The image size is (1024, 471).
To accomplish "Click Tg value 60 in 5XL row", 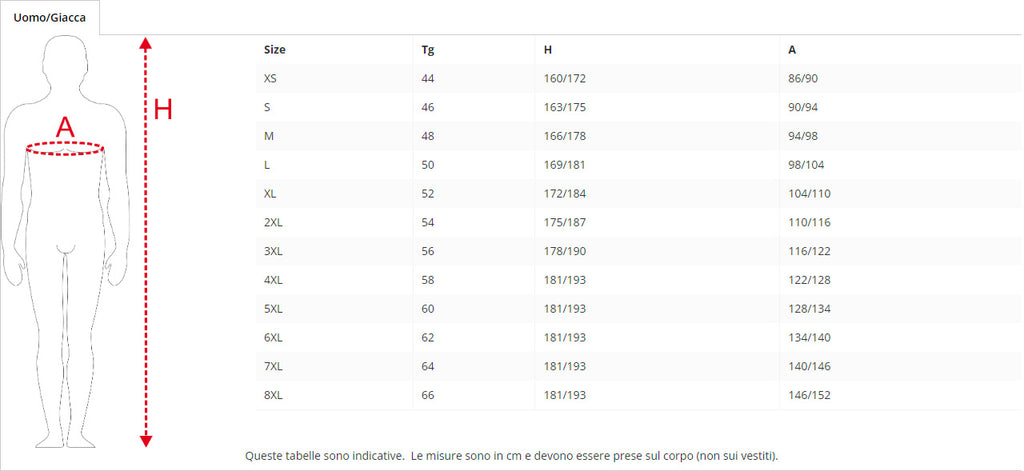I will (429, 309).
